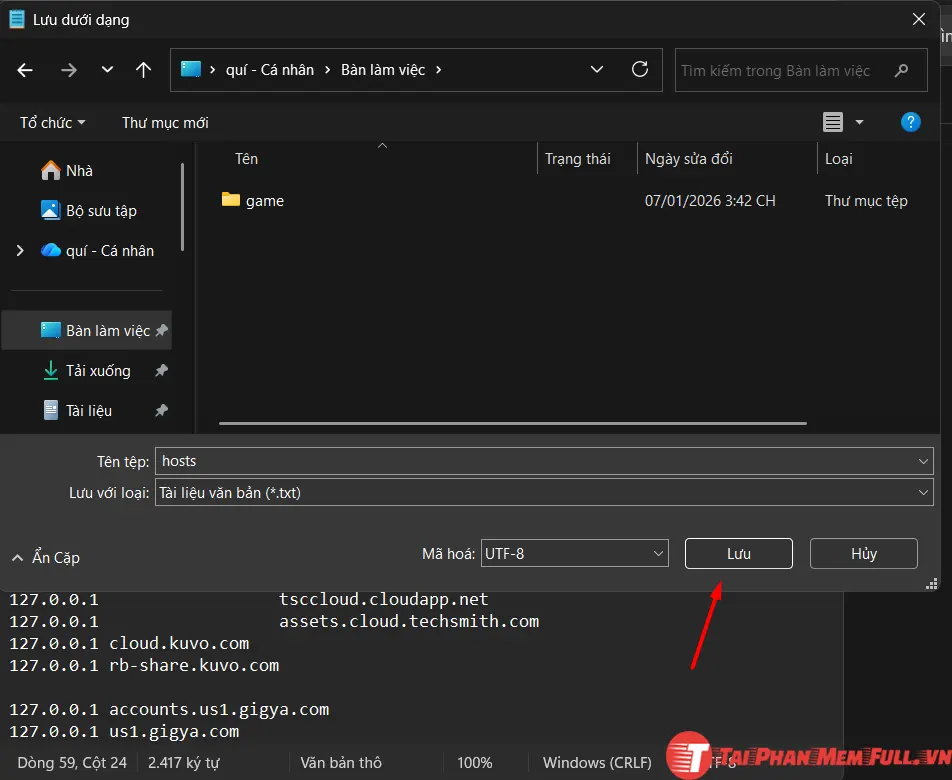Click the Hủy button to cancel
Screen dimensions: 952x780
[x=863, y=553]
